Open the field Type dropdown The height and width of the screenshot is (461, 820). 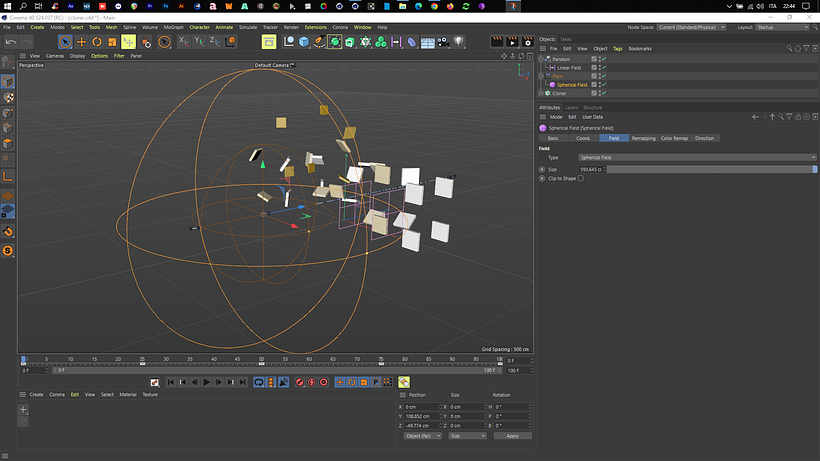696,158
